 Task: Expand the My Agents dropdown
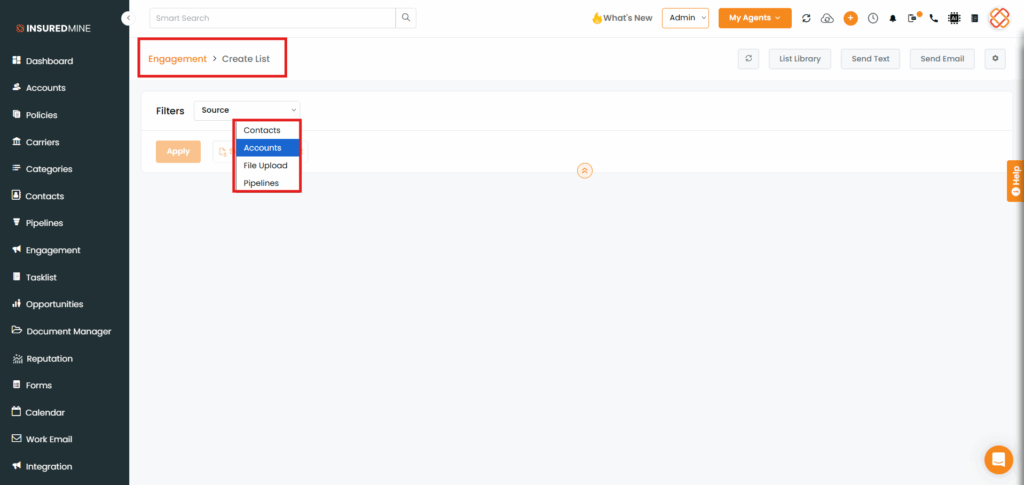click(x=754, y=18)
